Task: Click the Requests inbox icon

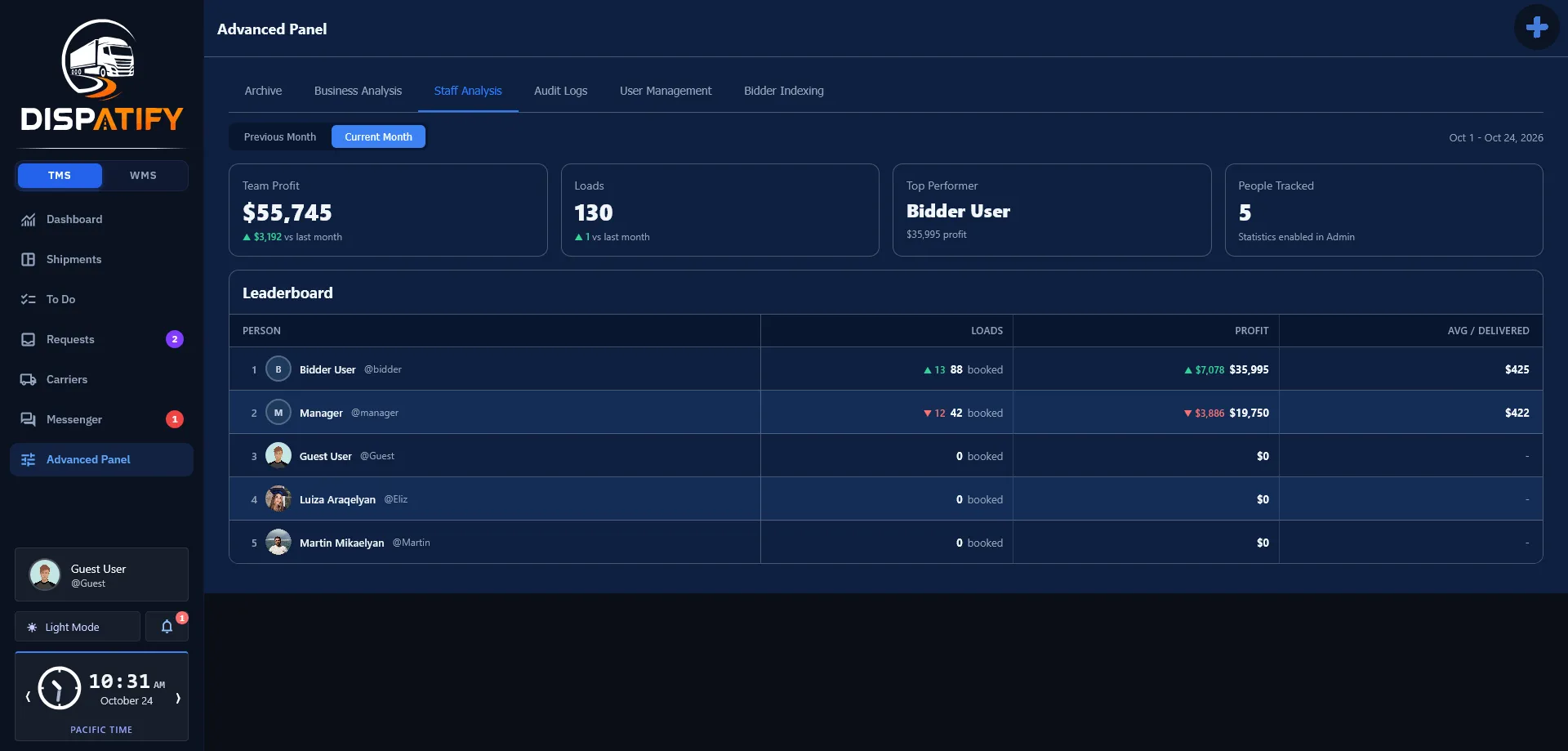Action: (x=28, y=340)
